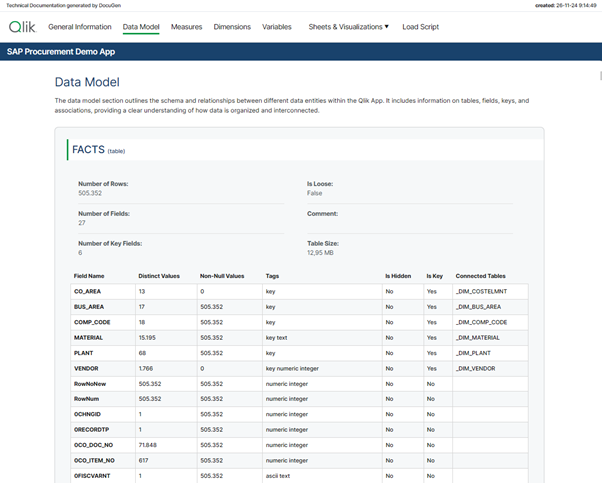Image resolution: width=602 pixels, height=483 pixels.
Task: Select the BUS_AREA field name cell
Action: point(103,307)
